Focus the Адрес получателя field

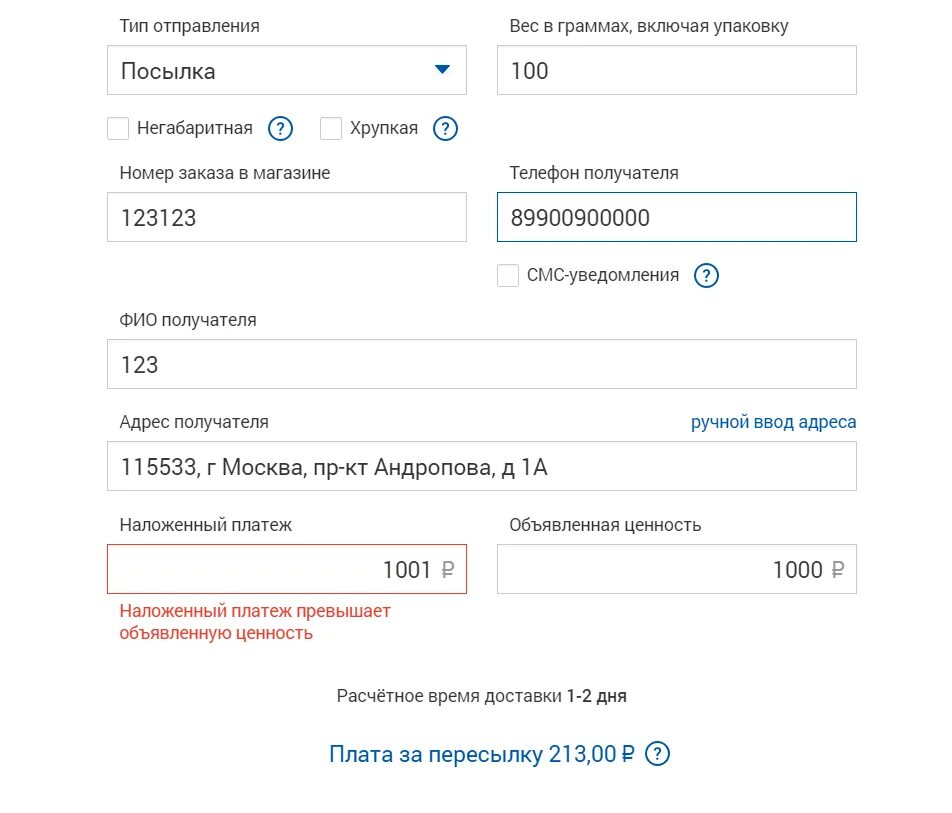(482, 466)
